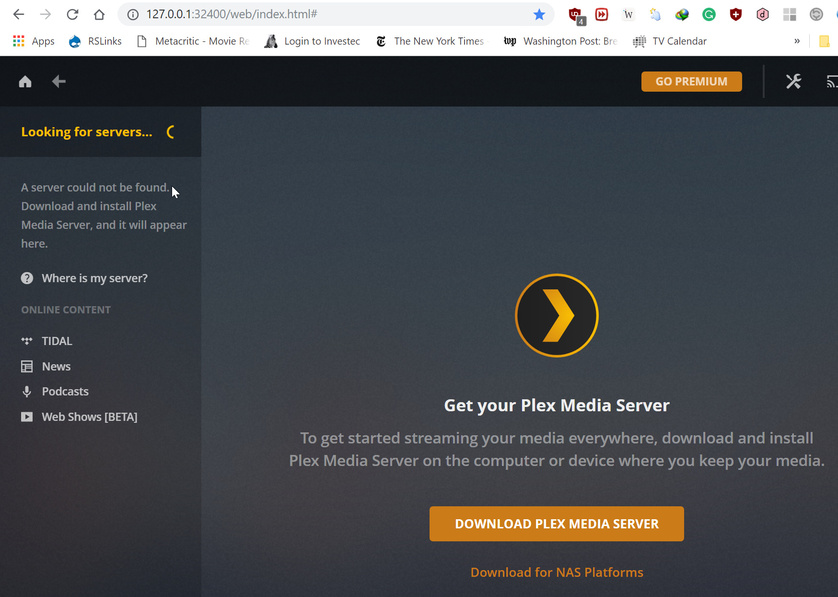Open Podcasts in the sidebar

click(x=65, y=391)
